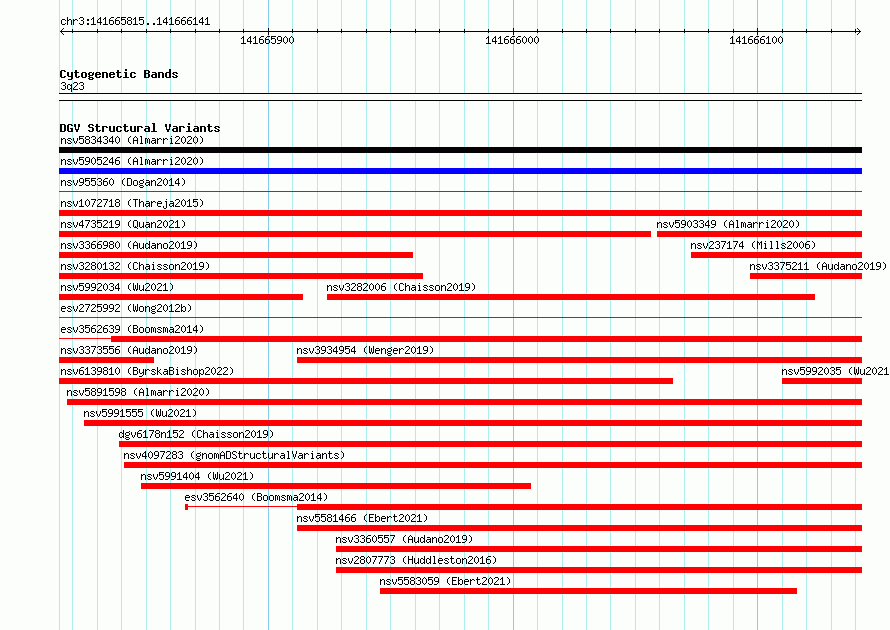The width and height of the screenshot is (890, 630).
Task: Select the blue nsv5905246 variant bar
Action: click(460, 171)
